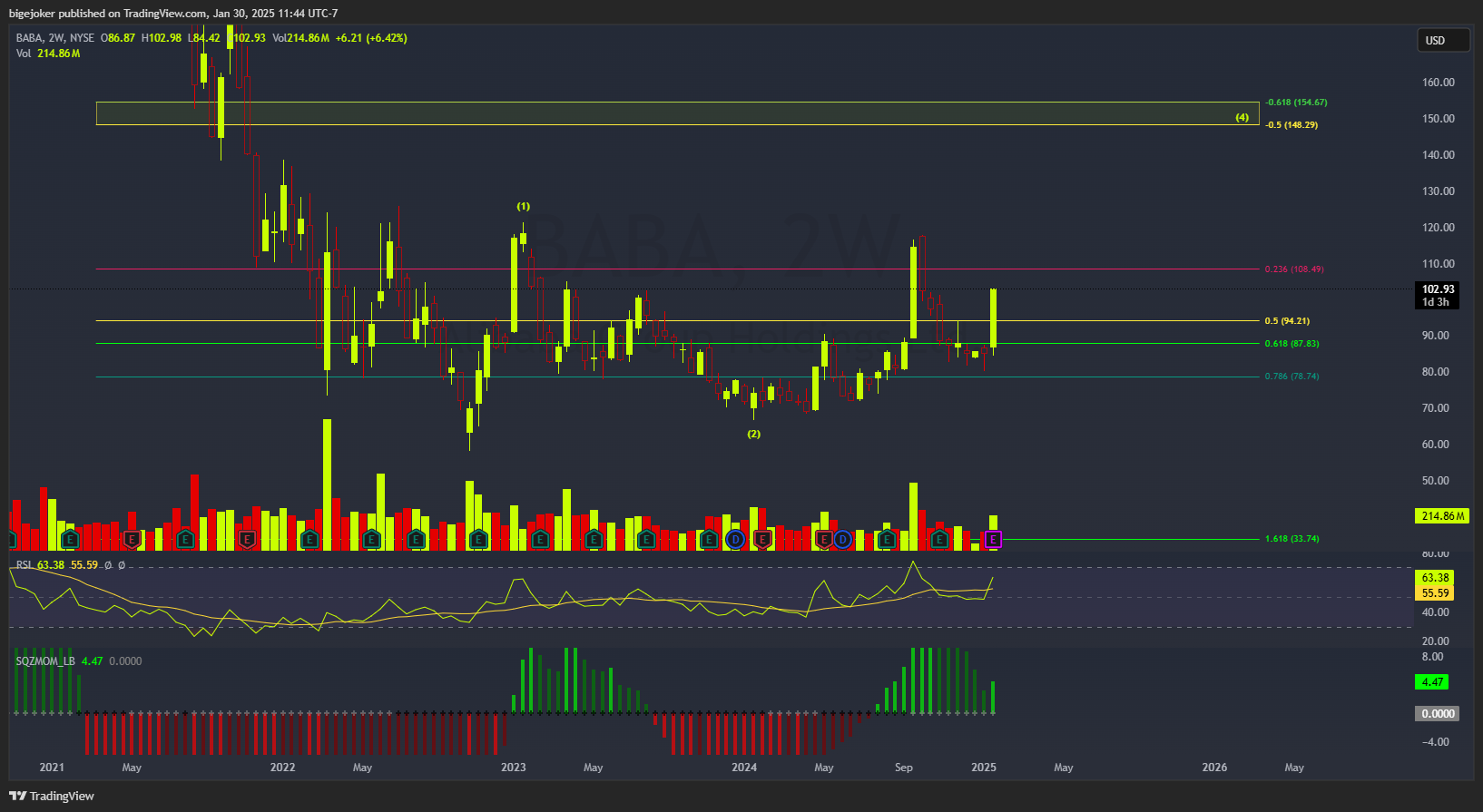This screenshot has width=1483, height=812.
Task: Select the 0.618 (87.83) Fibonacci label
Action: coord(1292,344)
